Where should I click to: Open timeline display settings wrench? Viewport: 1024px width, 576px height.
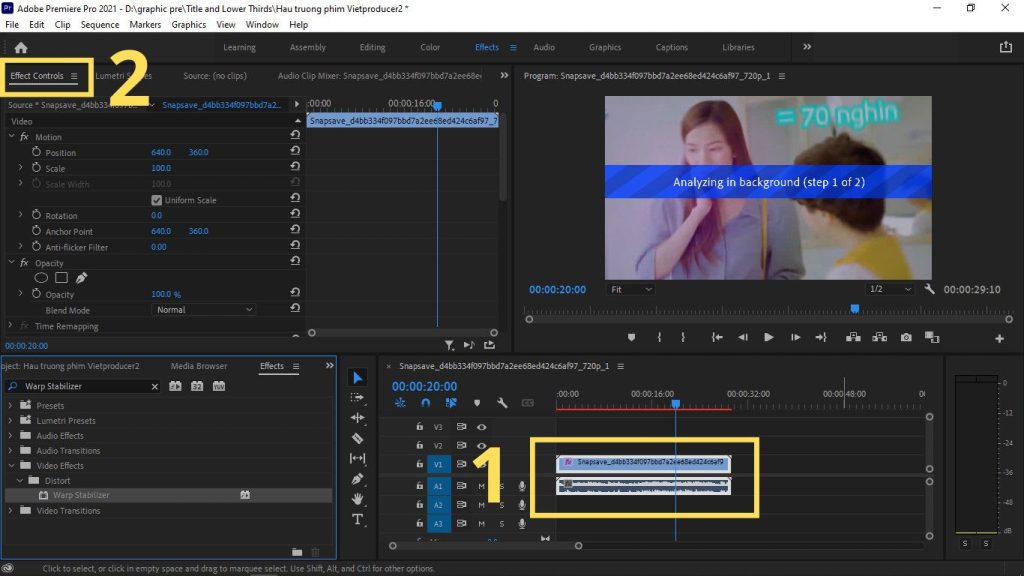[501, 403]
